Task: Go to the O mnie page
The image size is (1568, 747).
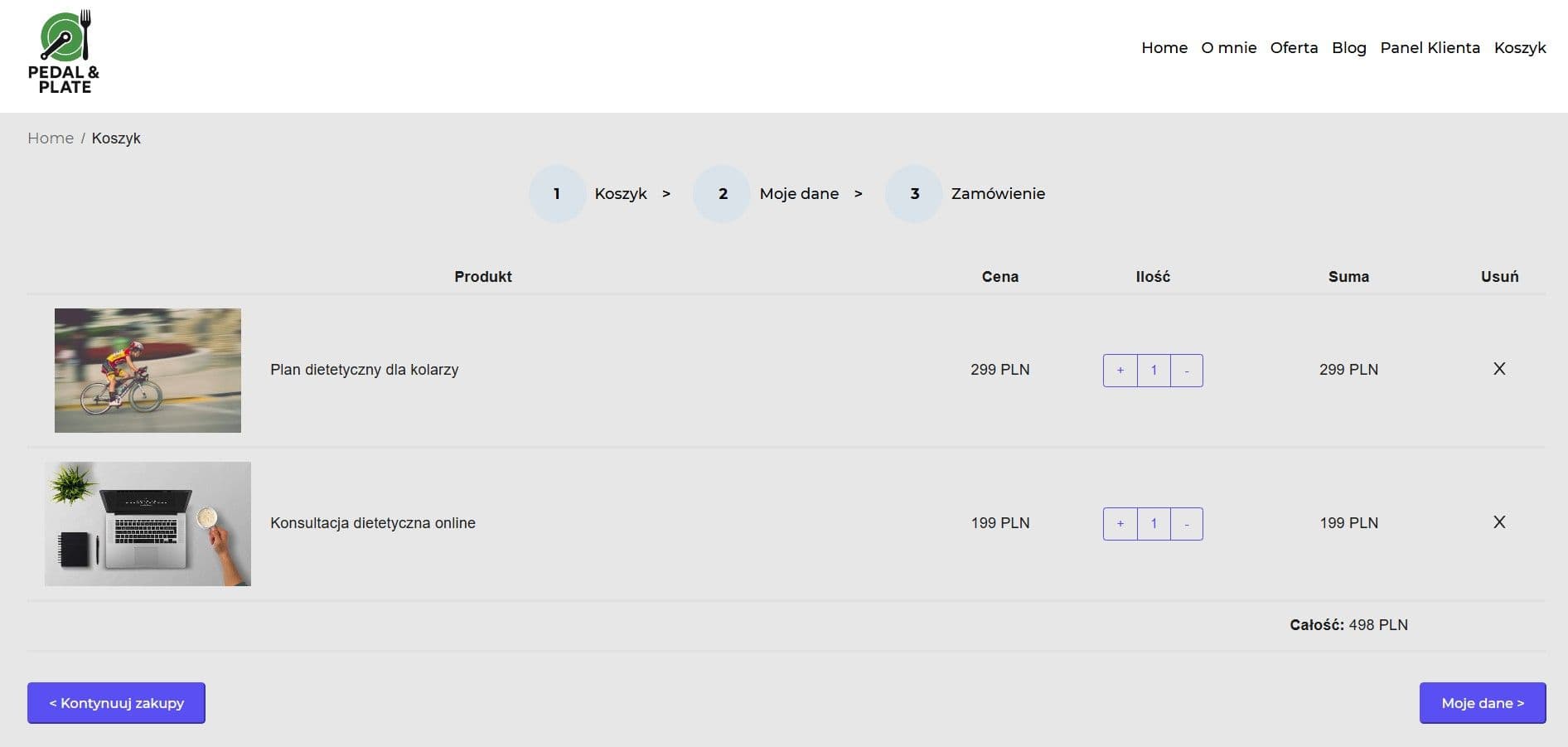Action: [1228, 48]
